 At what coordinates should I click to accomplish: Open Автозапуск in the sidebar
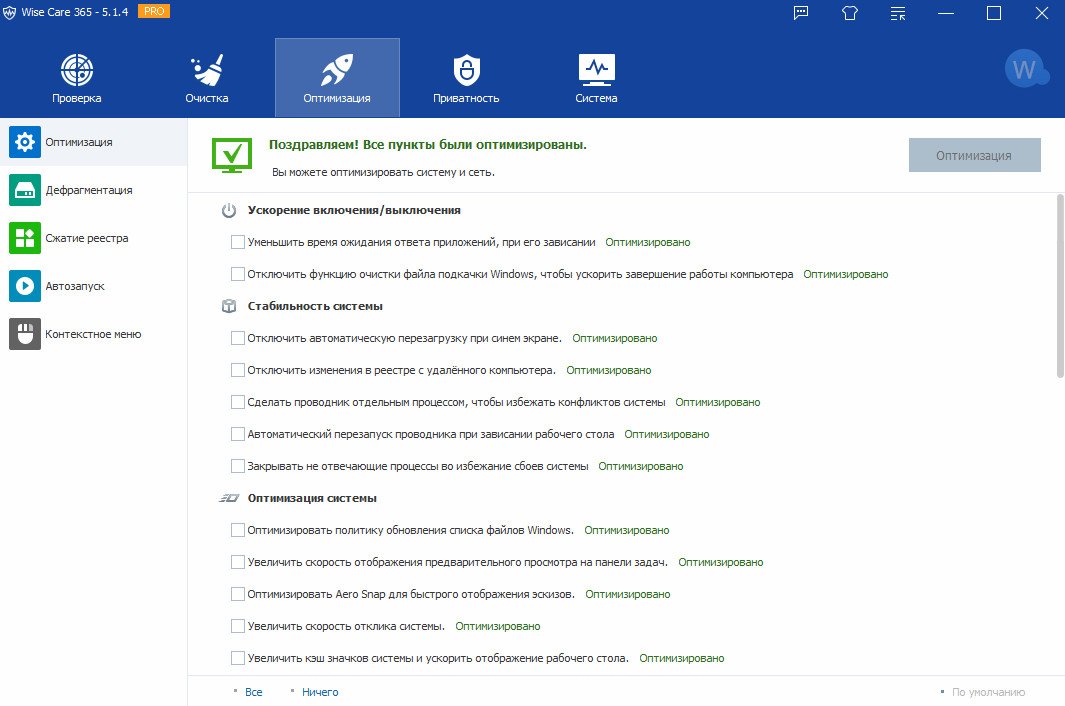click(74, 286)
